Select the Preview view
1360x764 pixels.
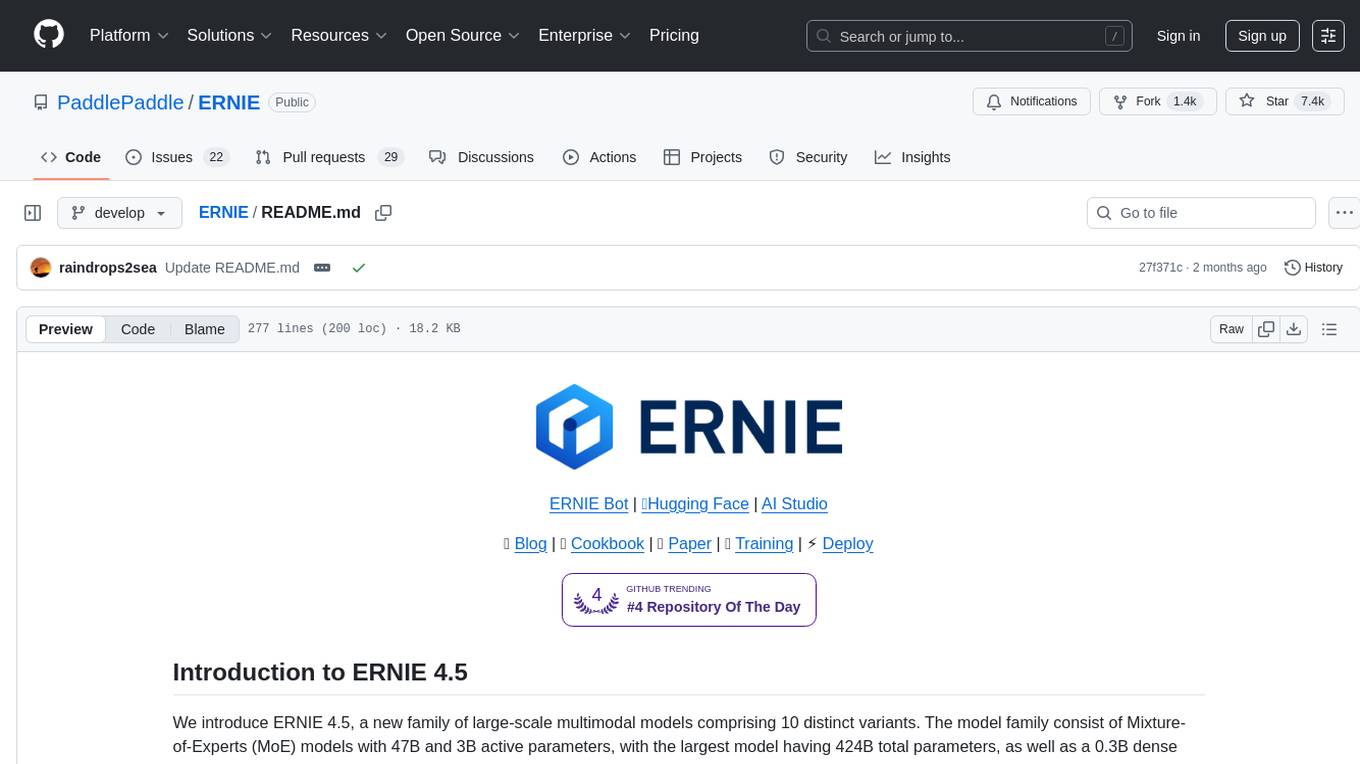click(x=66, y=329)
